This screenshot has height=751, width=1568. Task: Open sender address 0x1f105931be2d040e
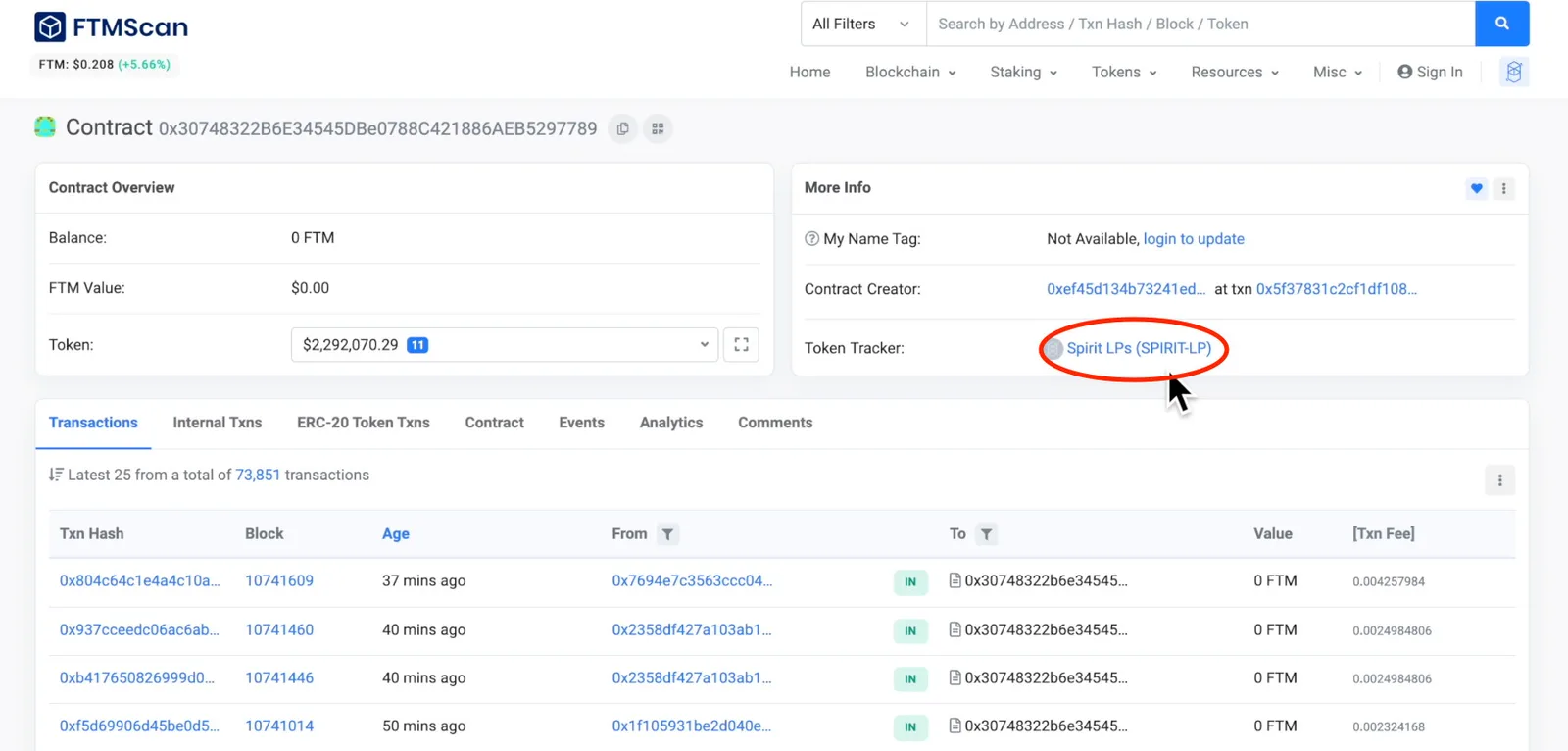point(692,726)
